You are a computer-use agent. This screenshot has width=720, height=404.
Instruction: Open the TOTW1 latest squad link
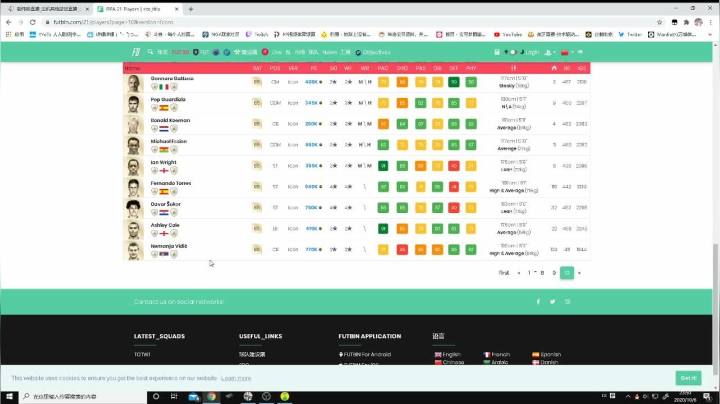pos(142,354)
